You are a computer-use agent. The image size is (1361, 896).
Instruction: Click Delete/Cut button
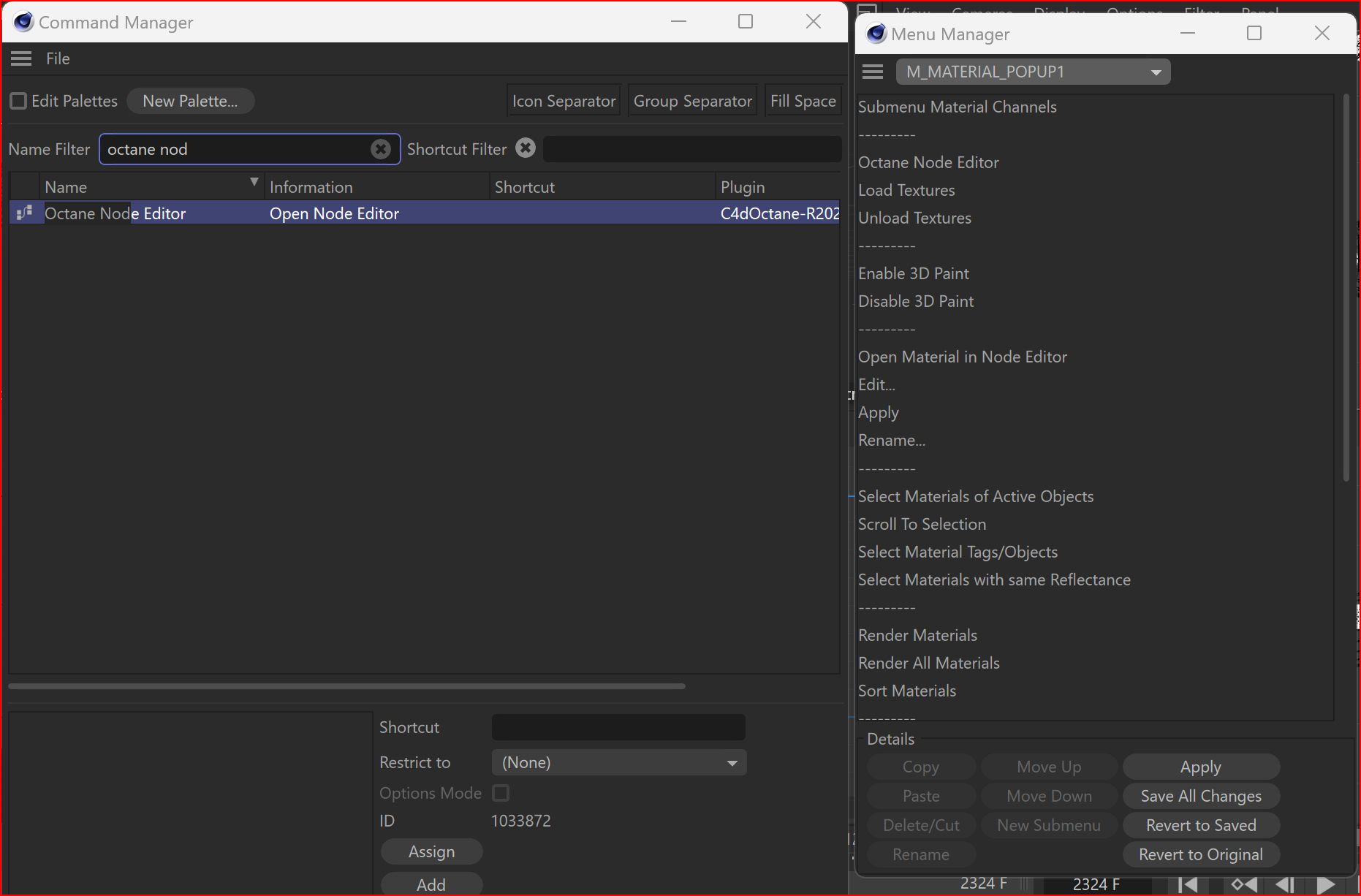(x=921, y=825)
